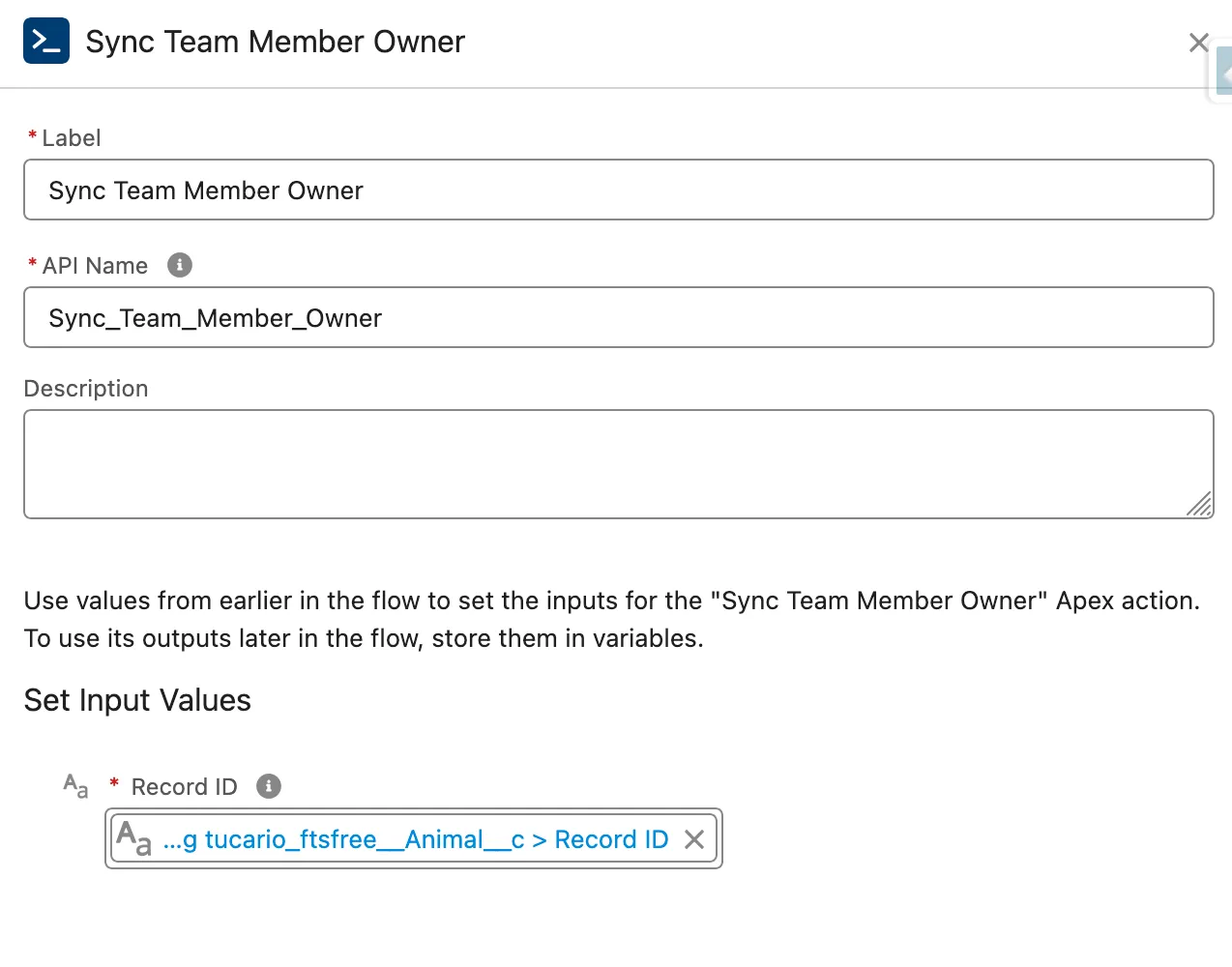This screenshot has height=967, width=1232.
Task: Click the Apex action command-line icon in the header
Action: point(46,41)
